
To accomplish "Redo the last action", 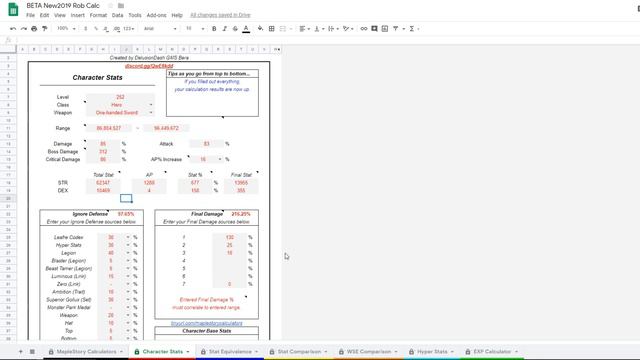I will [24, 29].
